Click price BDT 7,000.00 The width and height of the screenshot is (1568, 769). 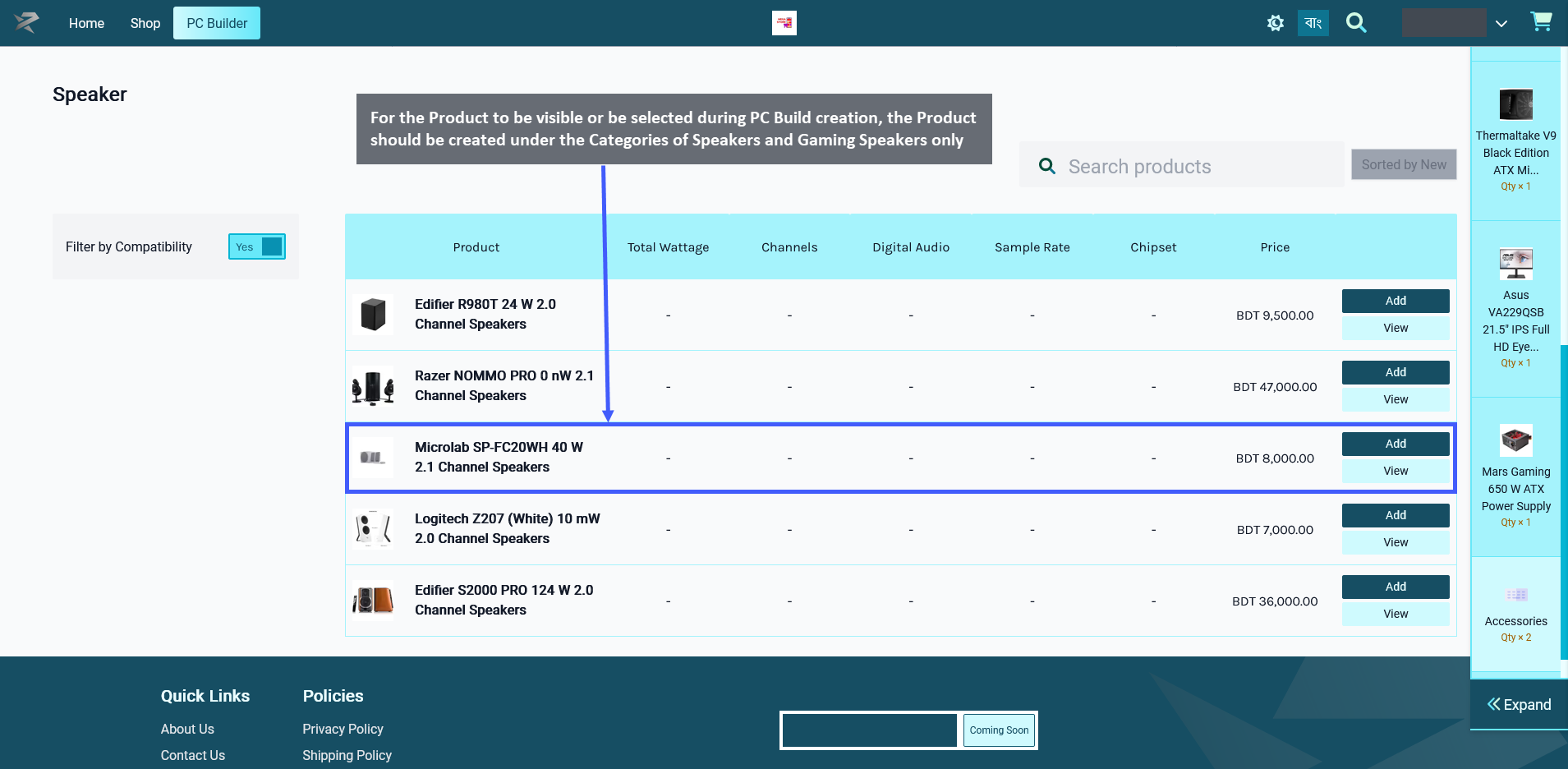(x=1275, y=529)
